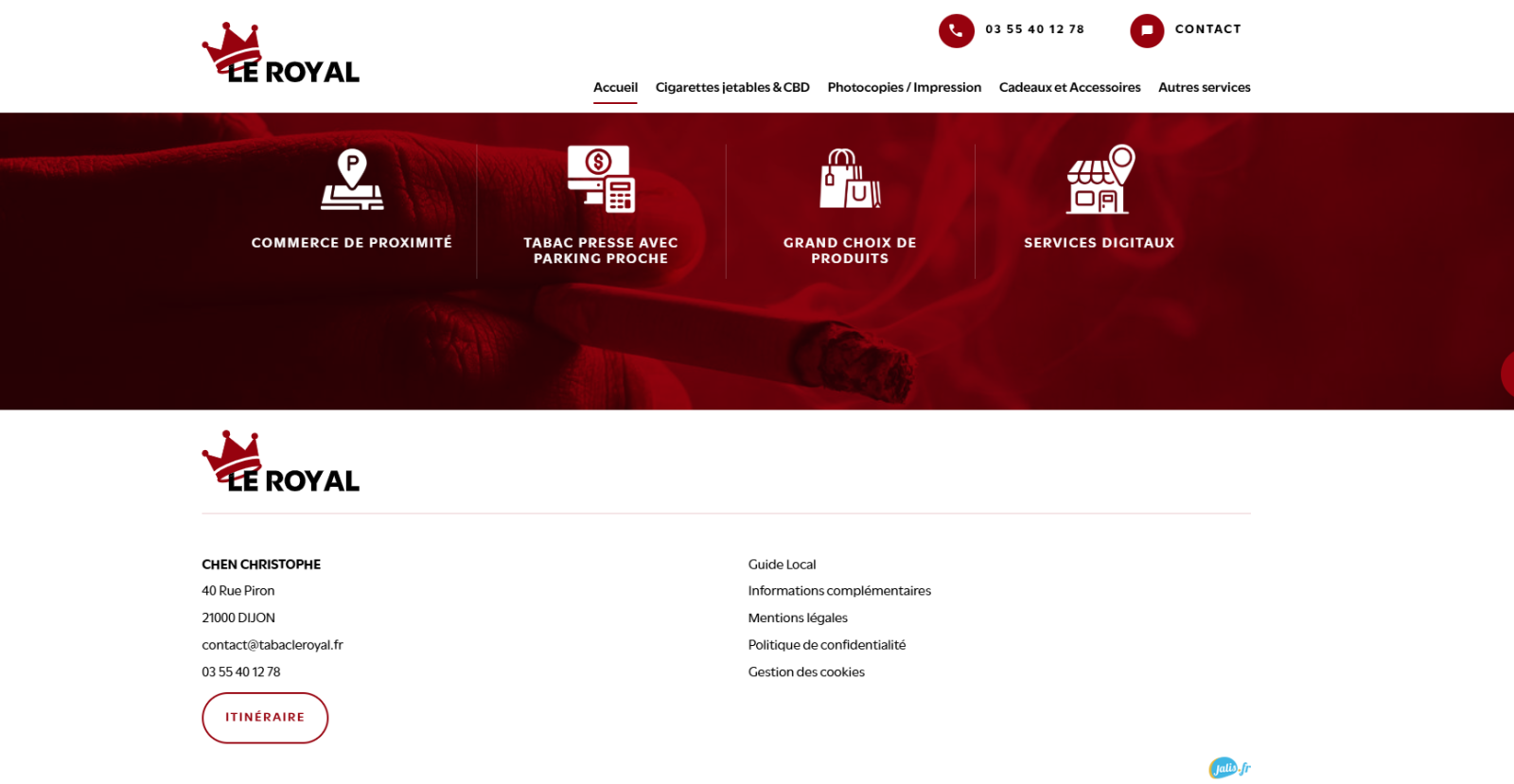1514x784 pixels.
Task: View Politique de confidentialité page
Action: [x=826, y=645]
